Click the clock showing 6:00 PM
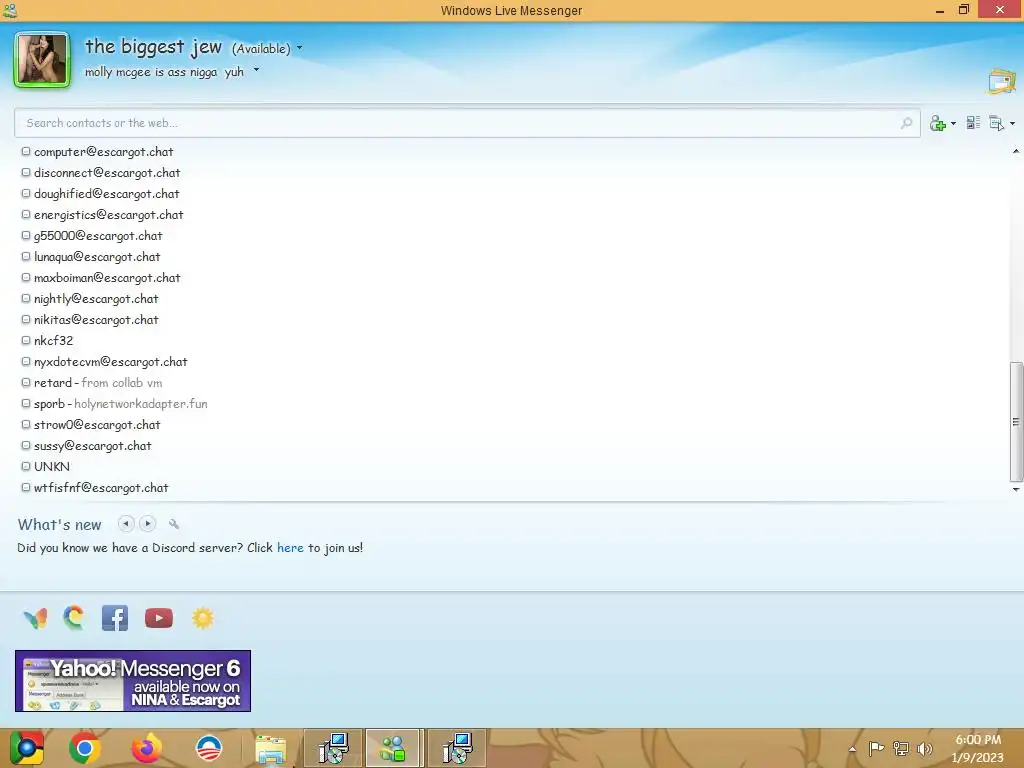 point(978,740)
